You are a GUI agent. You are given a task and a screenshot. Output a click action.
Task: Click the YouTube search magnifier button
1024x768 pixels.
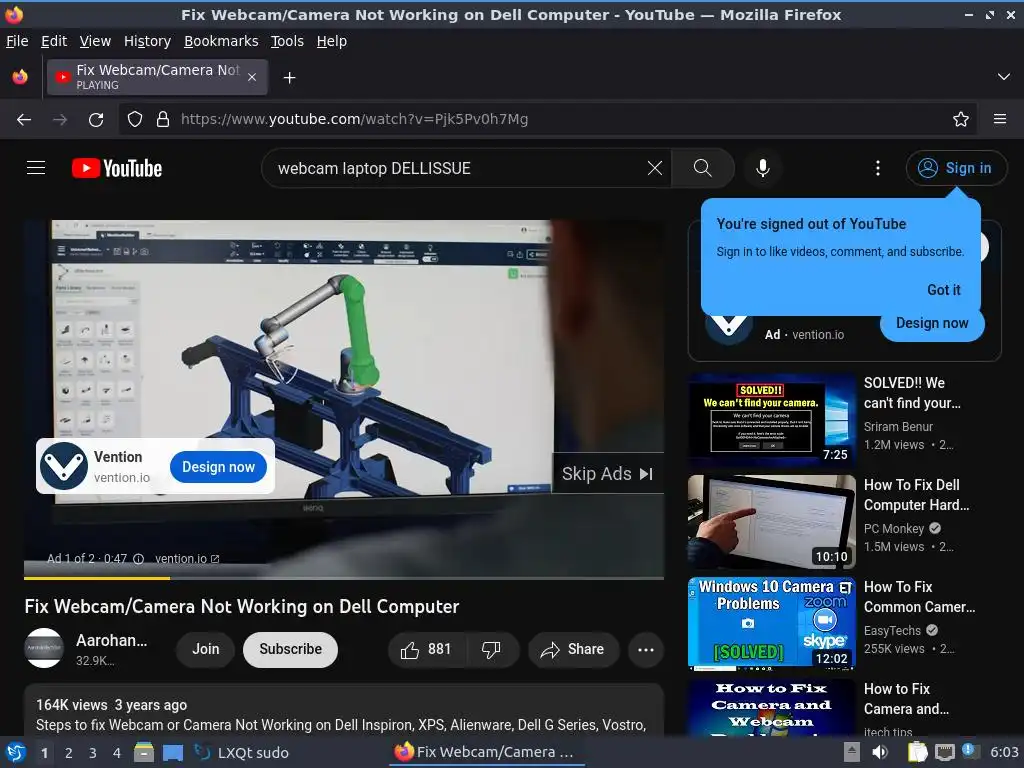pyautogui.click(x=703, y=168)
